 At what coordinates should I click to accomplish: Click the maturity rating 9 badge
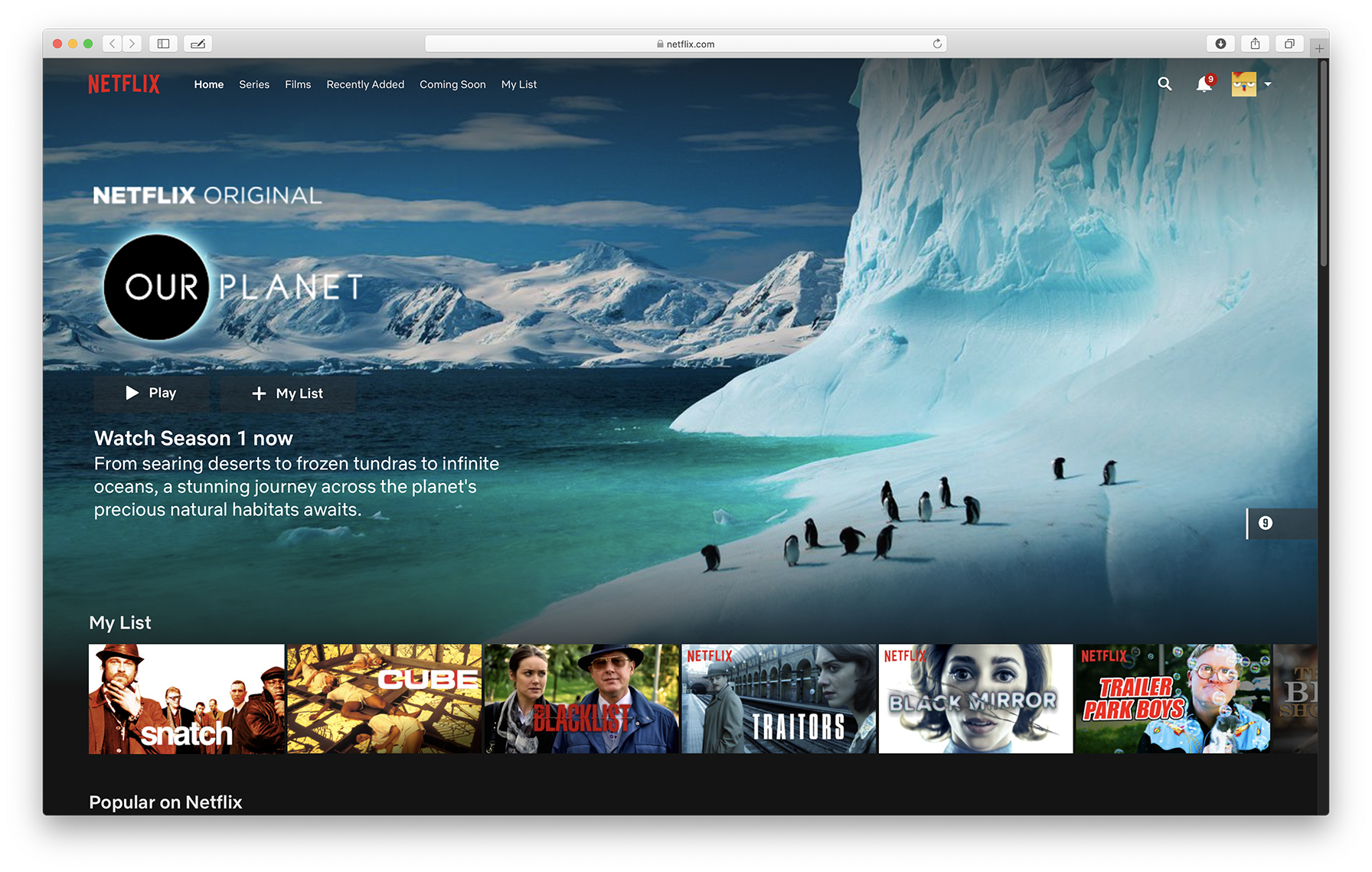[1266, 523]
